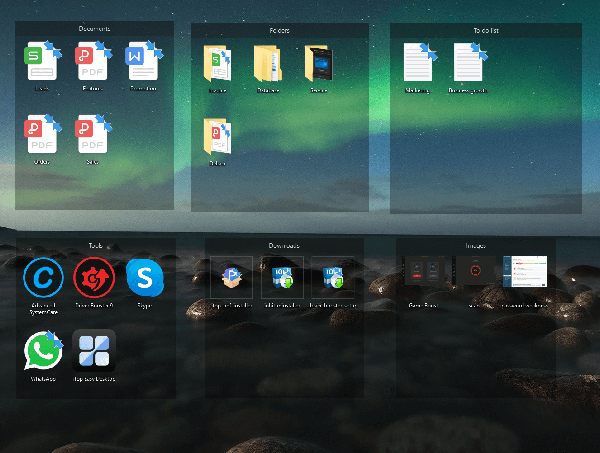
Task: Launch WhatsApp from Tools box
Action: pyautogui.click(x=43, y=351)
